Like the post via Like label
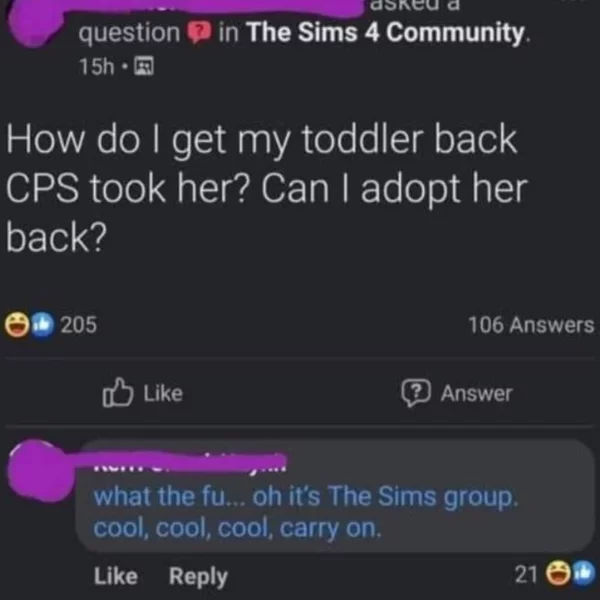This screenshot has height=600, width=600. tap(163, 393)
